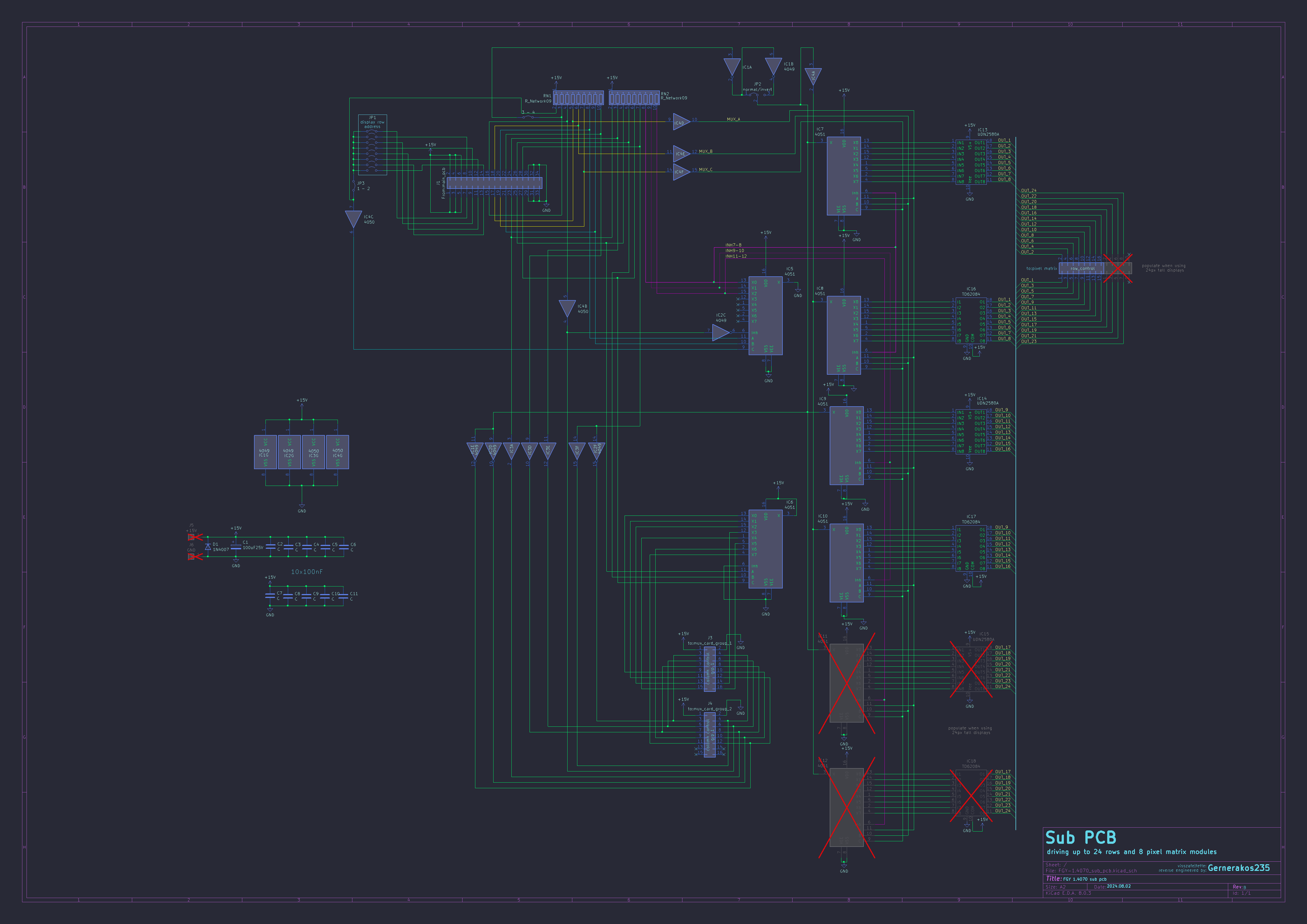Select the C2 capacitor symbol
The width and height of the screenshot is (1307, 924).
[x=271, y=547]
